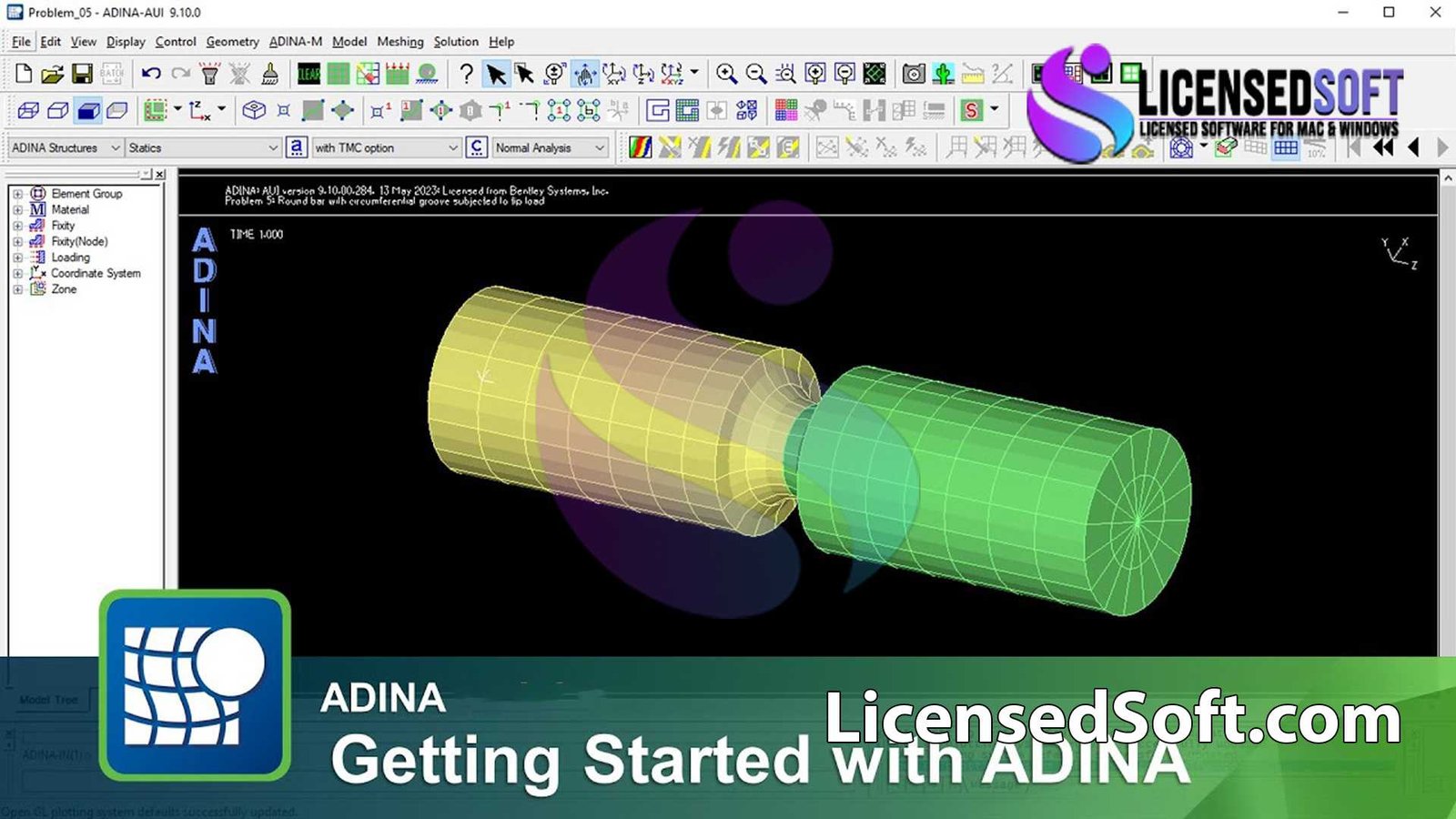The width and height of the screenshot is (1456, 819).
Task: Jump to first solution with rewind-start arrow
Action: pyautogui.click(x=1355, y=147)
